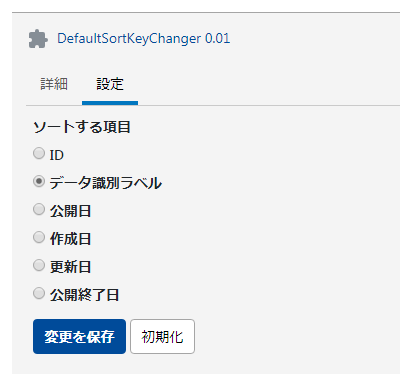
Task: Reset settings with 初期化 button
Action: click(x=162, y=336)
